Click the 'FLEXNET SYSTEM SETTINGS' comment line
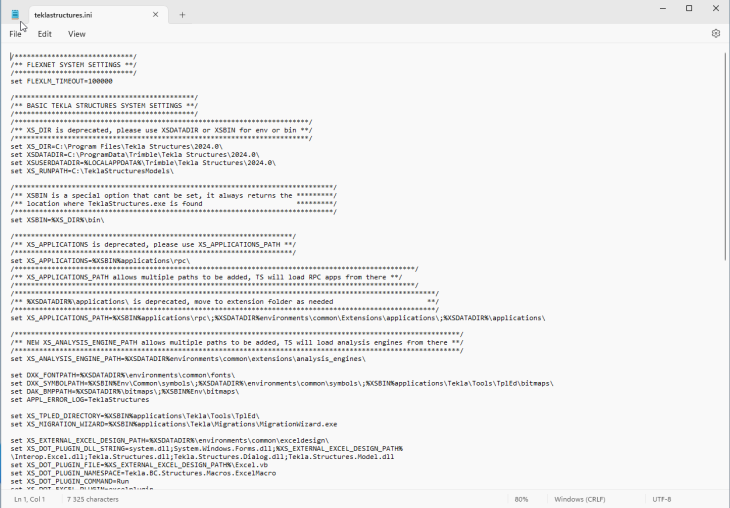 click(x=74, y=65)
